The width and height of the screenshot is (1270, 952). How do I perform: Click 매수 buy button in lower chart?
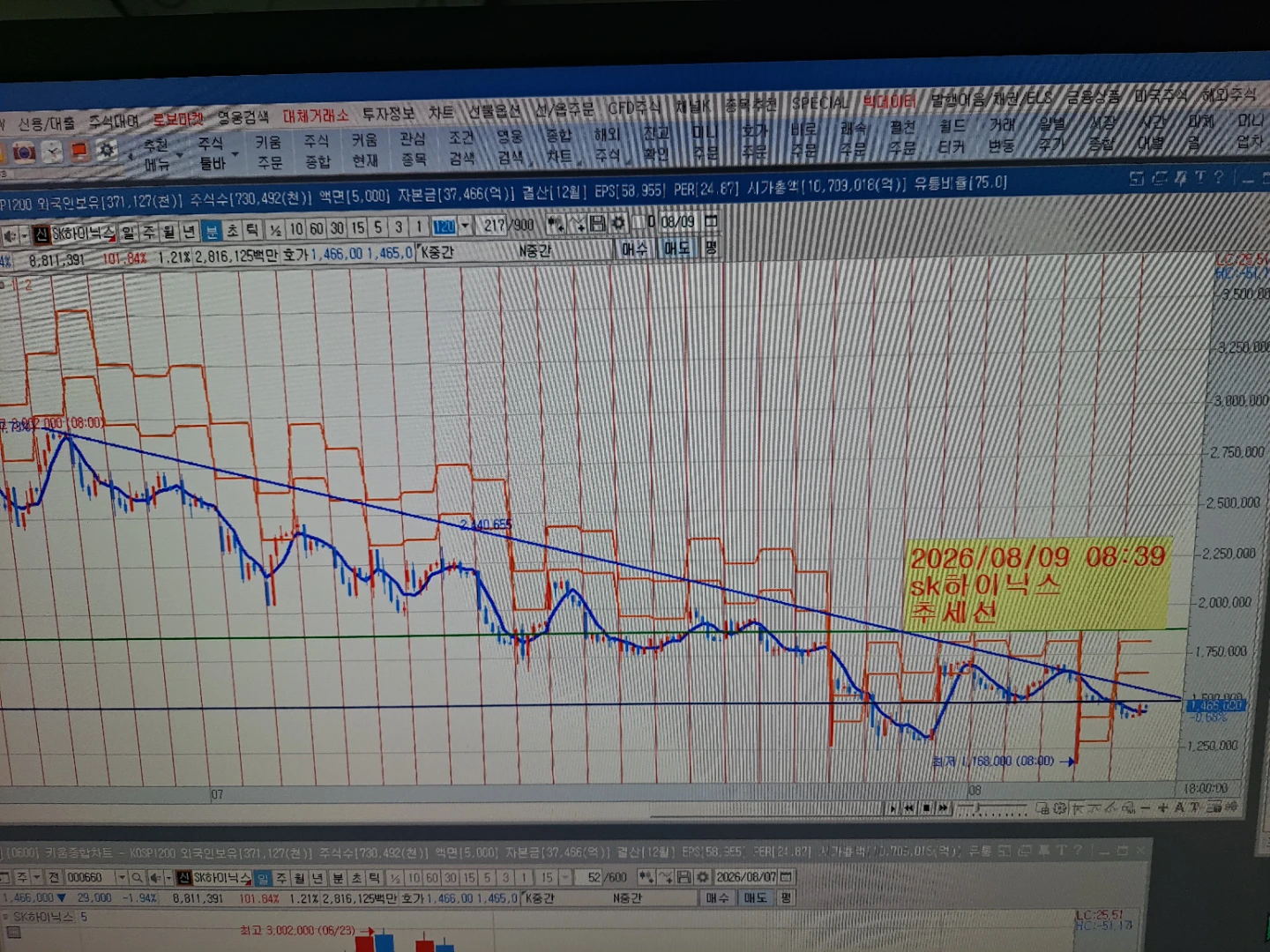coord(717,897)
